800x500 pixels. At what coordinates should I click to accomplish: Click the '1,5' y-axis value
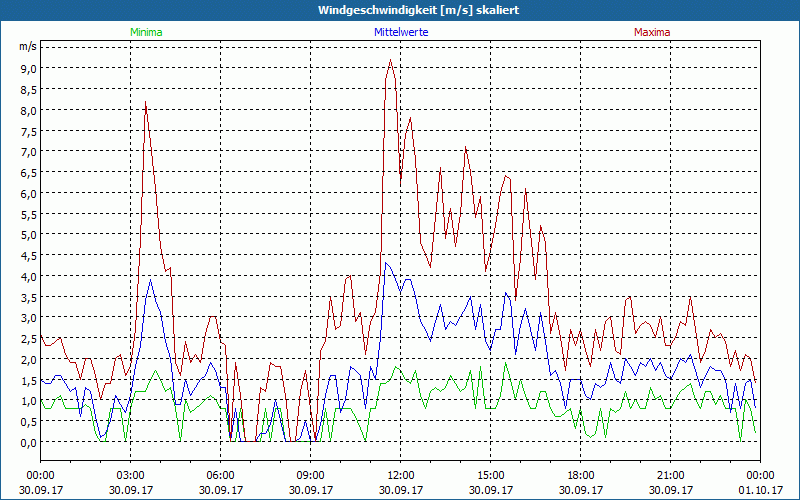point(29,380)
